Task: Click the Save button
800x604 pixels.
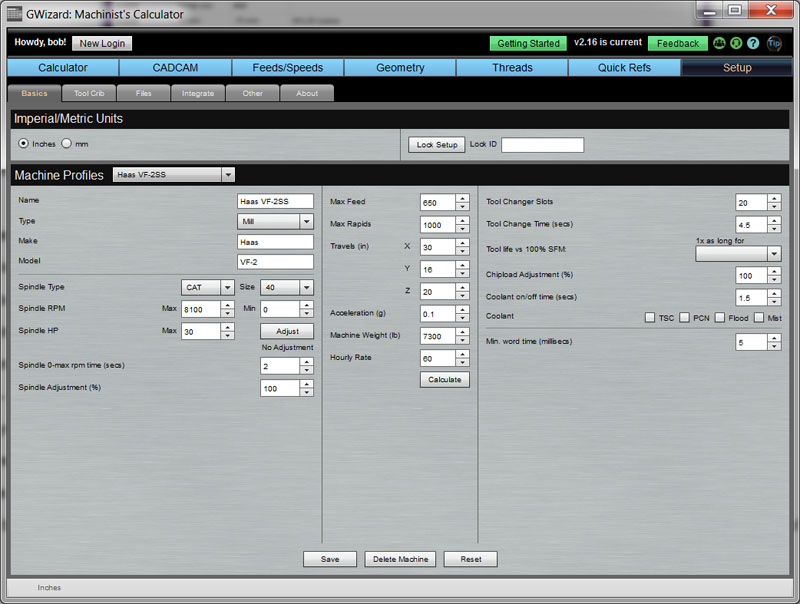Action: (x=330, y=559)
